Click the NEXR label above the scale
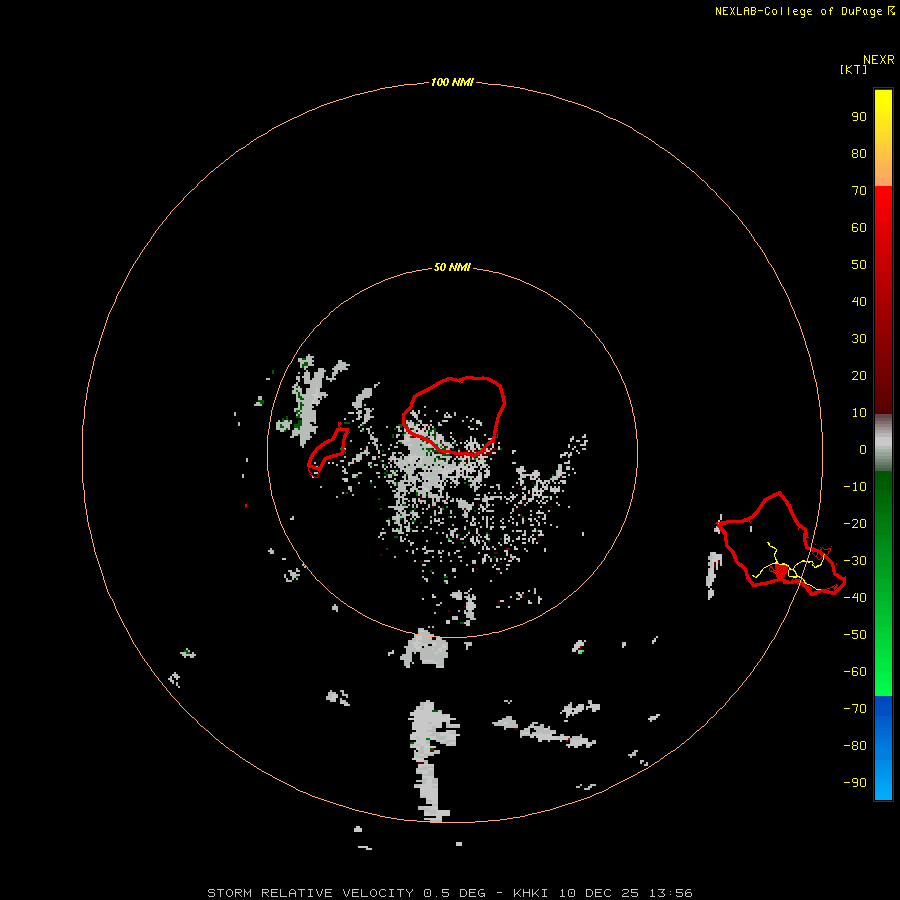Viewport: 900px width, 900px height. tap(878, 60)
